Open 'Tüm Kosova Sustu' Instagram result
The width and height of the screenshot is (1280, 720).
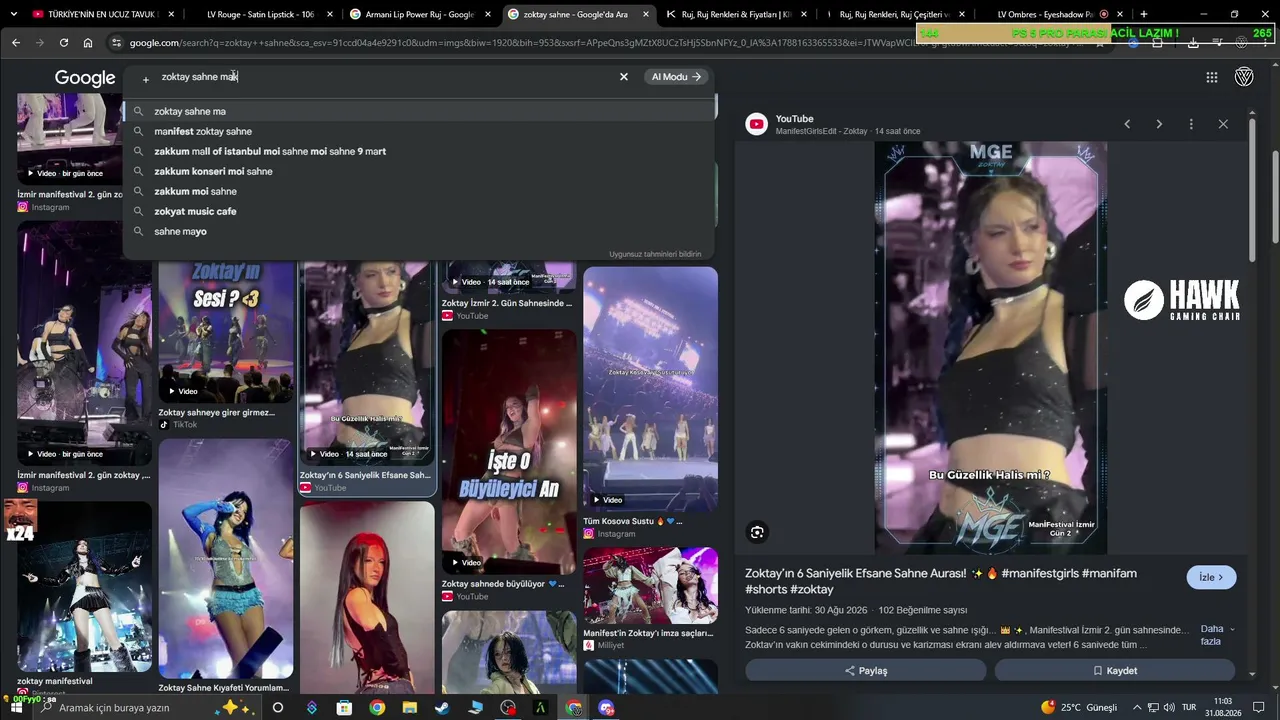(650, 403)
